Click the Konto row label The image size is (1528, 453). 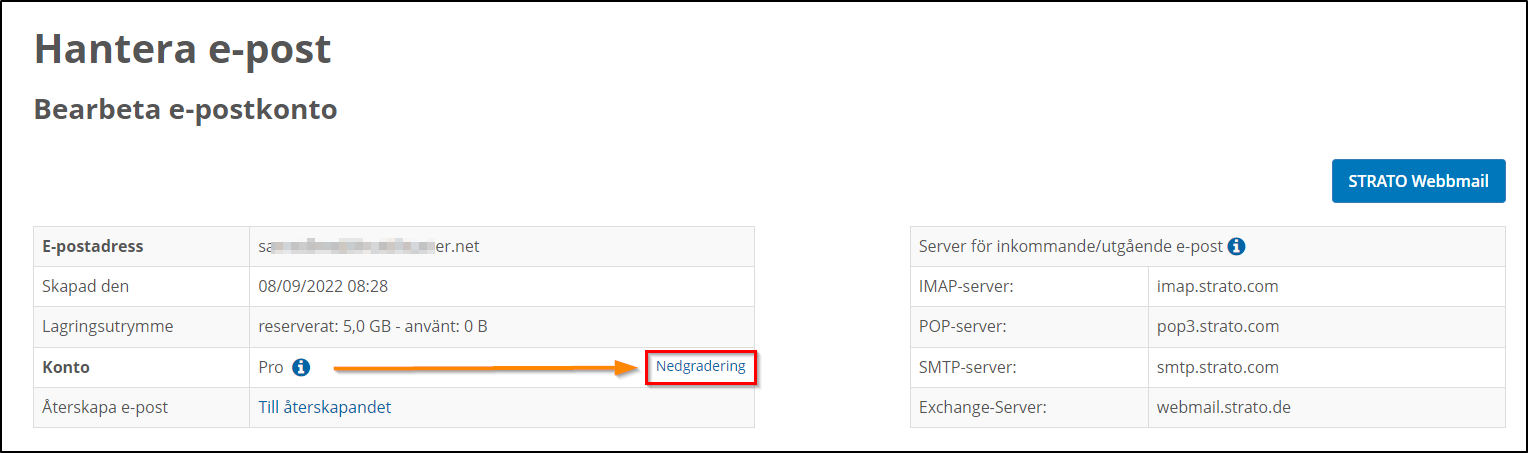click(66, 367)
